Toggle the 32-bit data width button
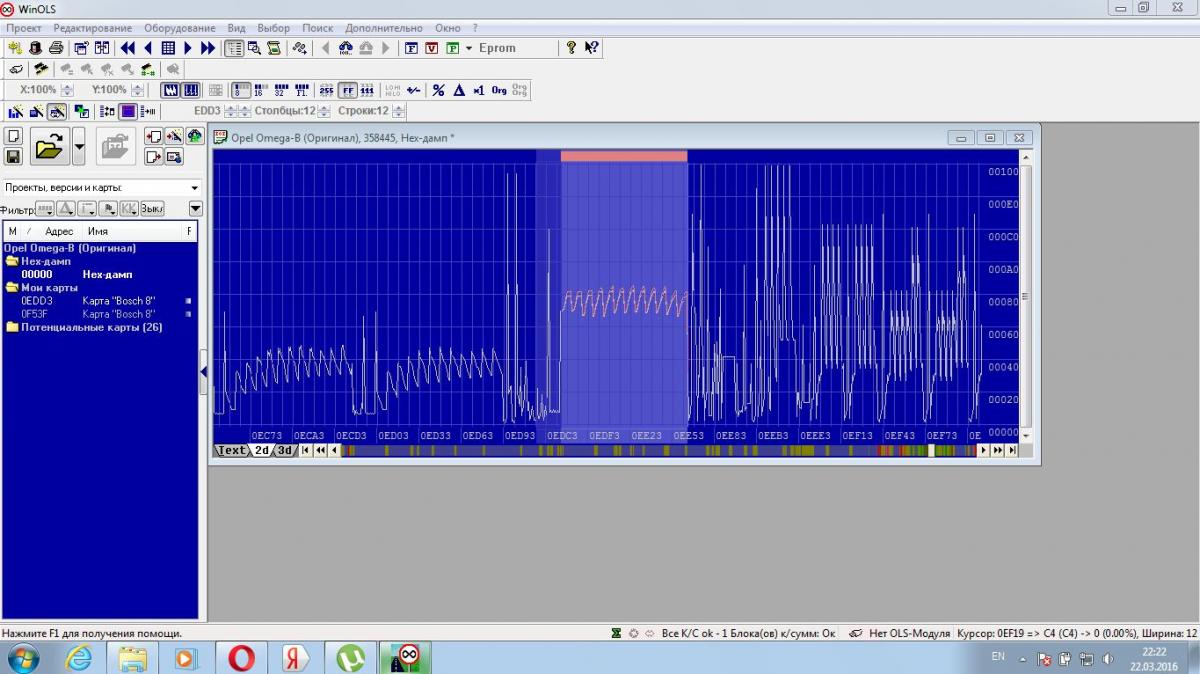Viewport: 1200px width, 674px height. [x=280, y=90]
